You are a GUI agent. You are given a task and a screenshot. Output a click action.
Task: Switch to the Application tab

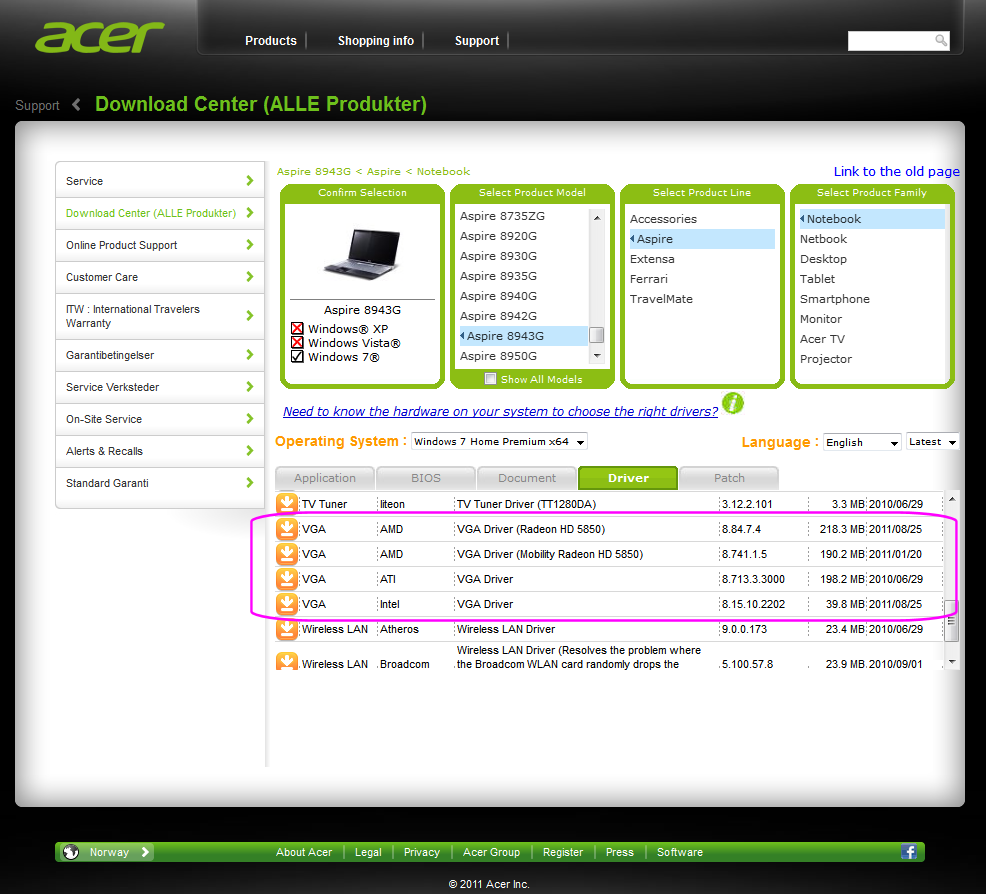pos(324,478)
